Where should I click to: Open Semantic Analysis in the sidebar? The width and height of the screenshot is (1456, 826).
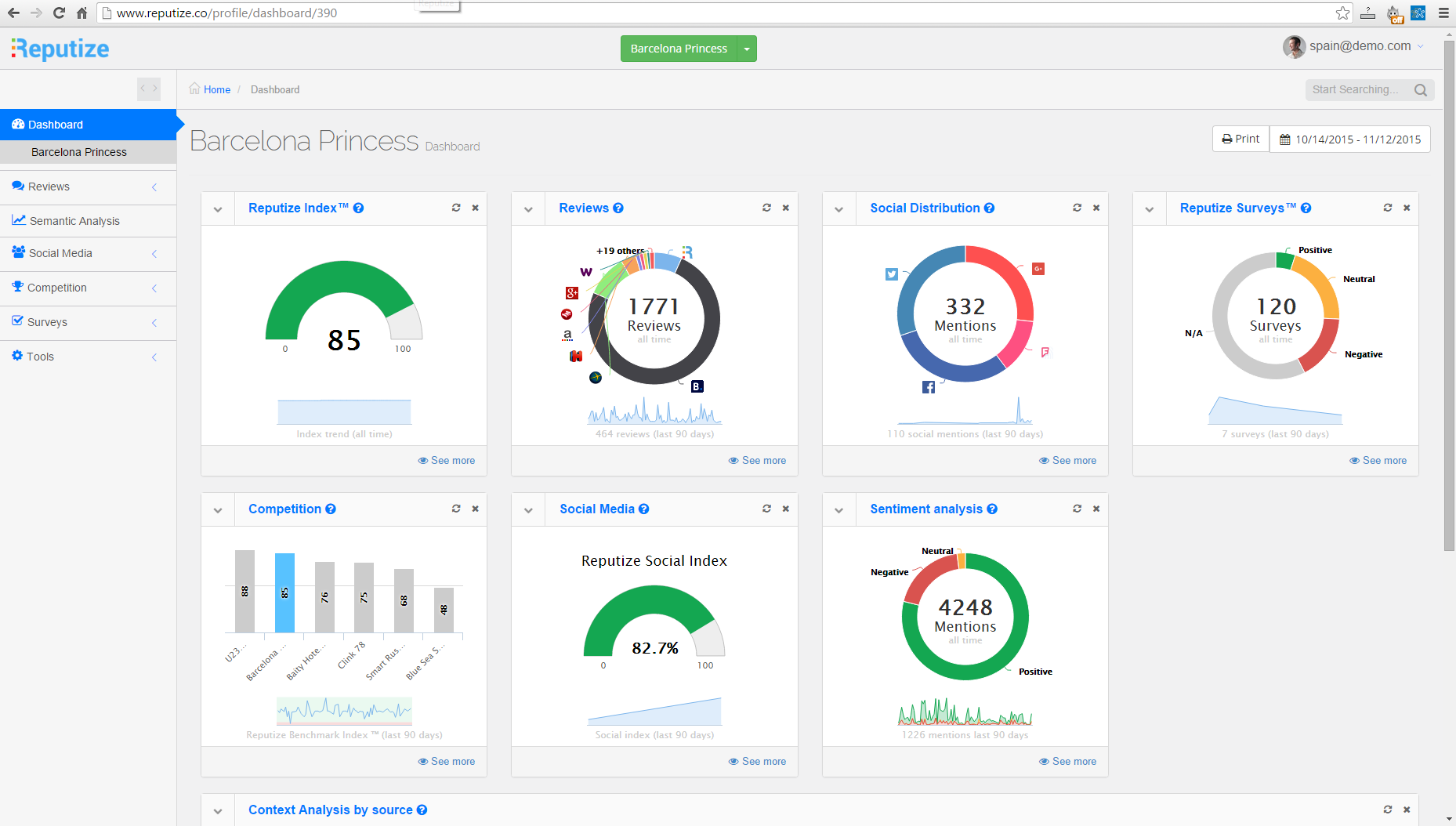74,221
